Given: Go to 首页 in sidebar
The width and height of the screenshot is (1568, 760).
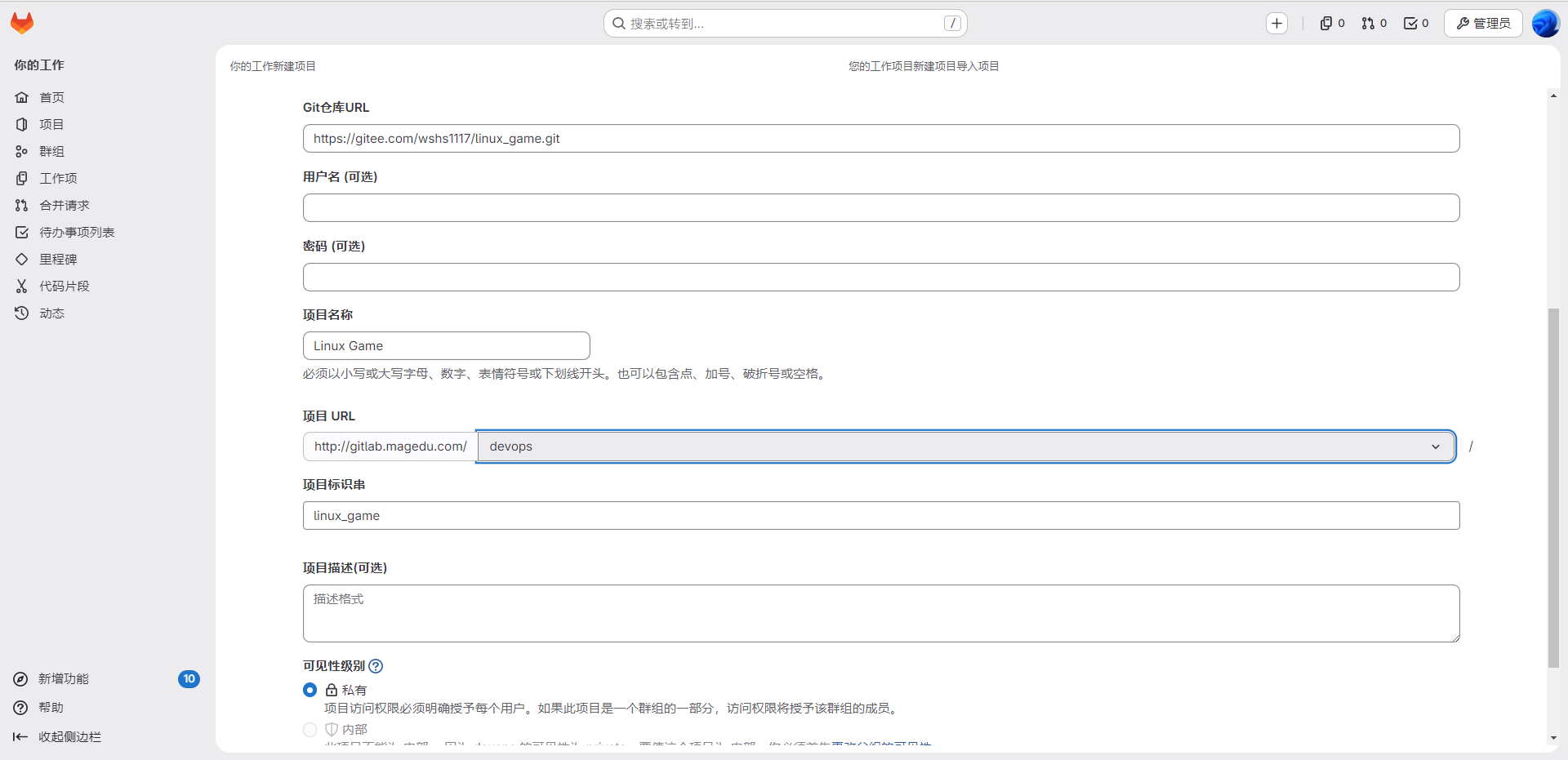Looking at the screenshot, I should [108, 97].
